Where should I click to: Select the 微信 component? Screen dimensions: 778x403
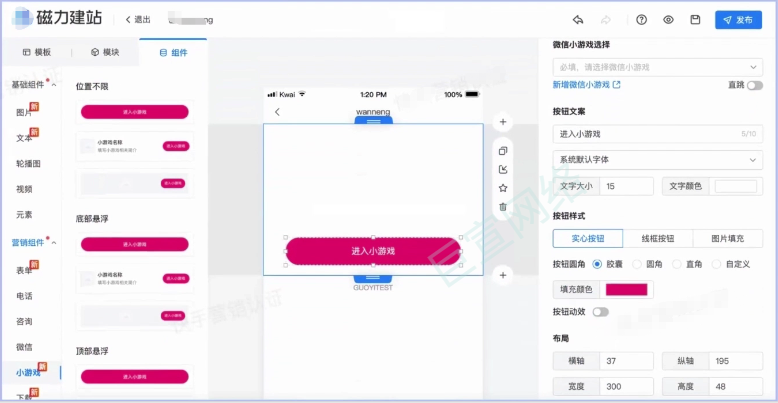[24, 347]
